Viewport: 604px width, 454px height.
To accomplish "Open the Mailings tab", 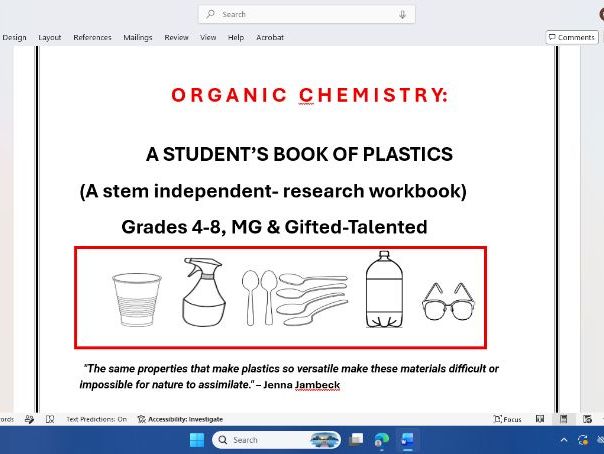I will [138, 37].
